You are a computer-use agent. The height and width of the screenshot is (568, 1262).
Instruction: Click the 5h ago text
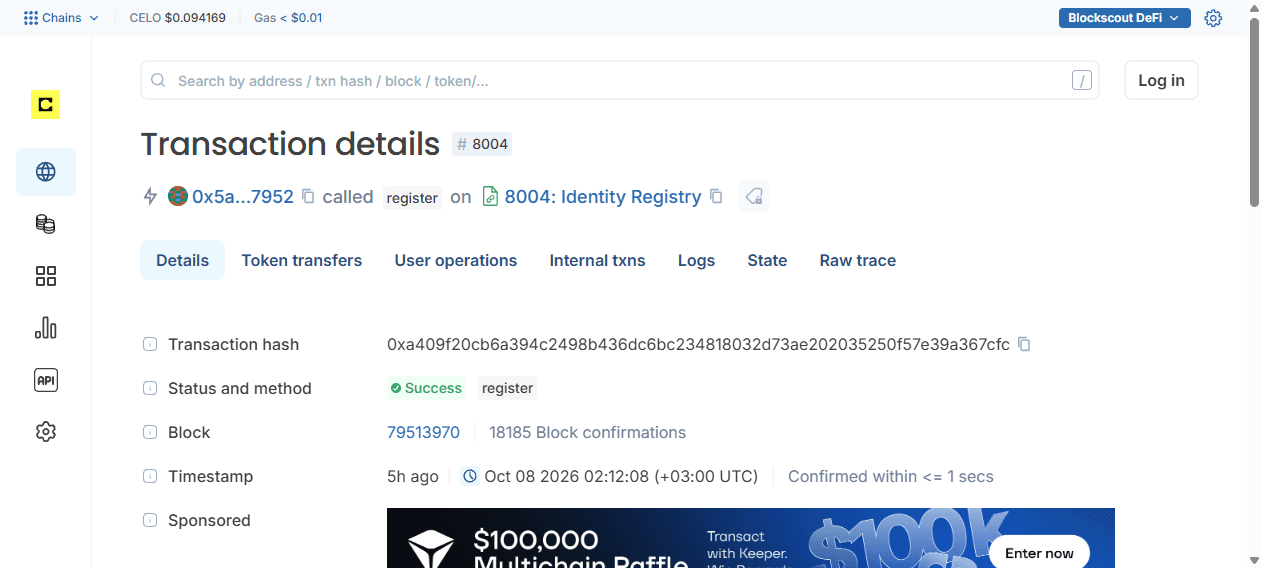pyautogui.click(x=413, y=476)
